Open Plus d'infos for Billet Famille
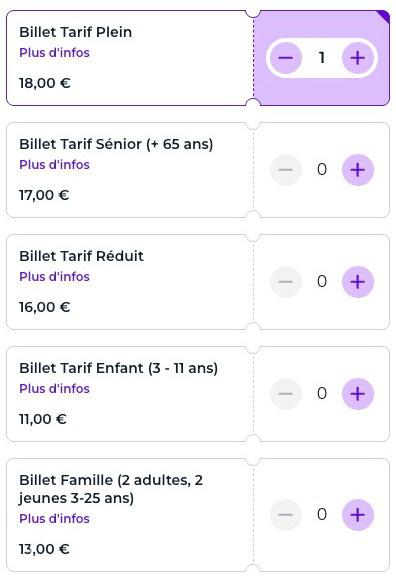 point(54,518)
